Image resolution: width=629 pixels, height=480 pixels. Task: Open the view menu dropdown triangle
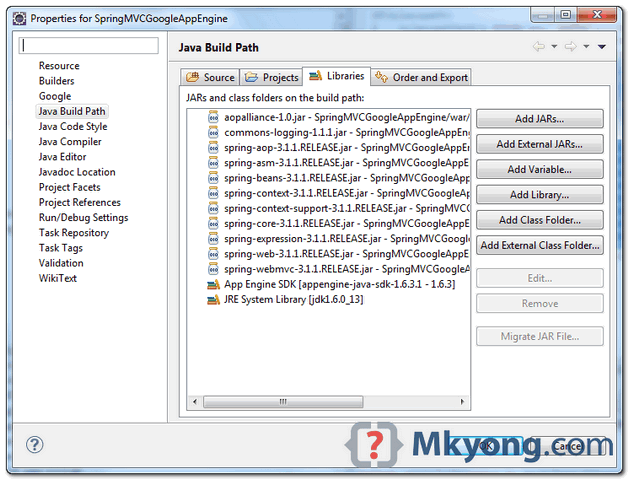pos(601,47)
